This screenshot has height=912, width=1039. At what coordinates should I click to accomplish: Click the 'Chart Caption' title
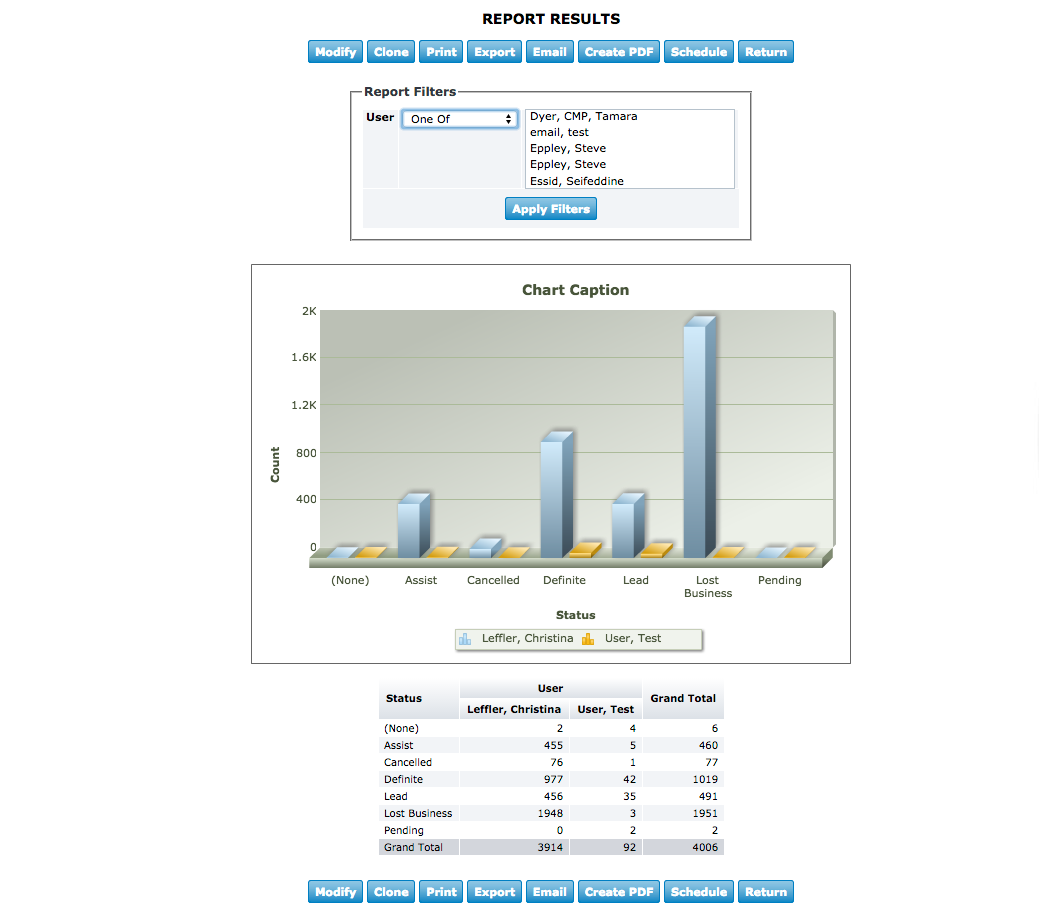575,290
